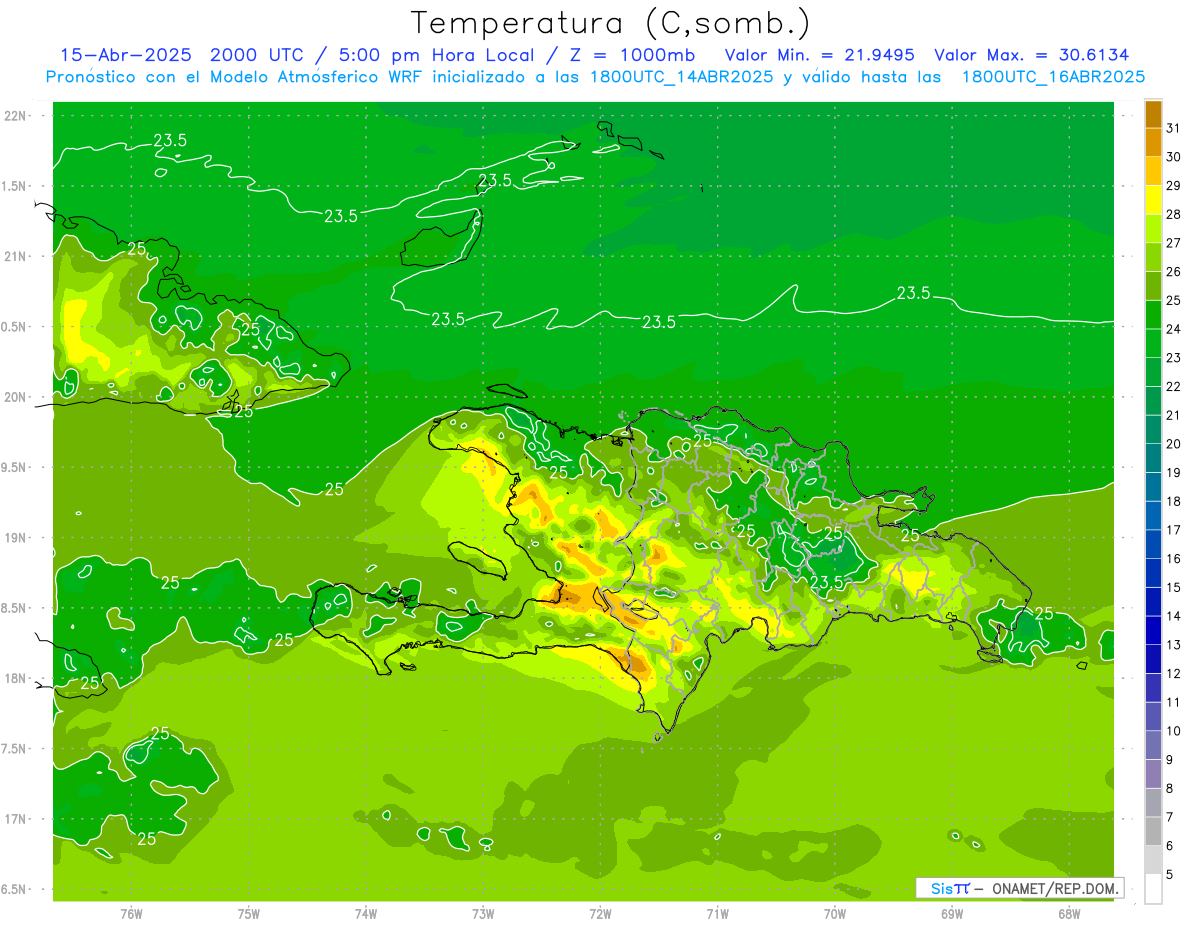Click the '19N' latitude axis label
This screenshot has height=927, width=1200.
17,537
